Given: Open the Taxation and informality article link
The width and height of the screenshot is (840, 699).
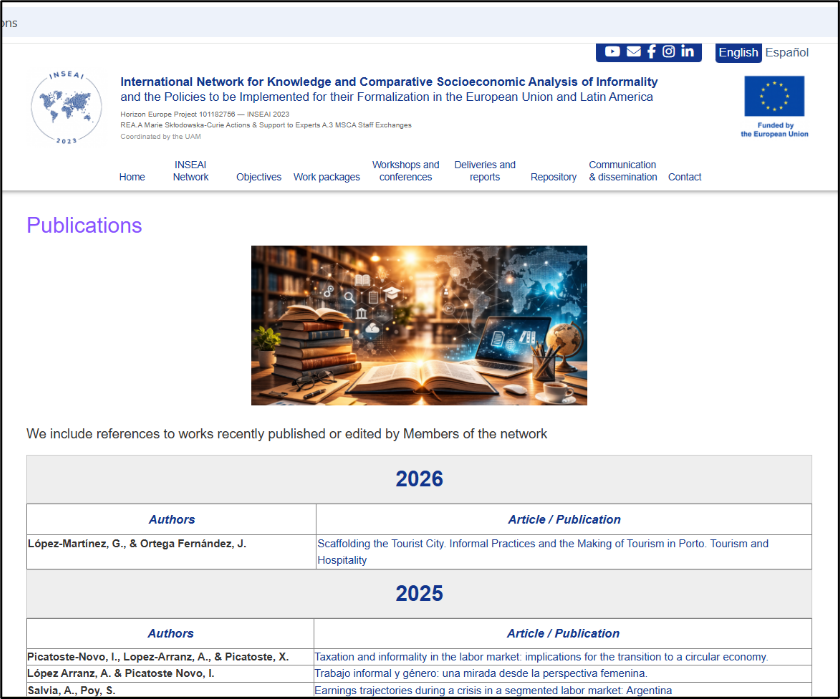Looking at the screenshot, I should pyautogui.click(x=541, y=657).
